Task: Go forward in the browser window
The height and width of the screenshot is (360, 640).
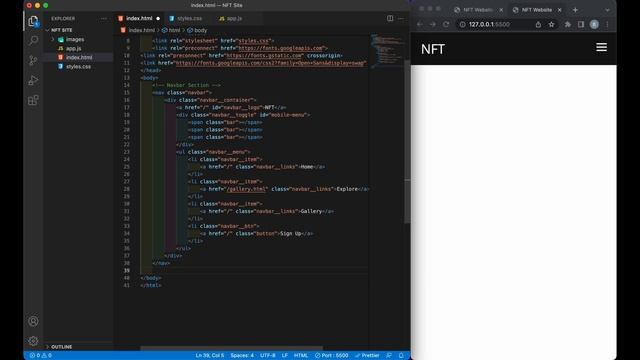Action: (x=433, y=24)
